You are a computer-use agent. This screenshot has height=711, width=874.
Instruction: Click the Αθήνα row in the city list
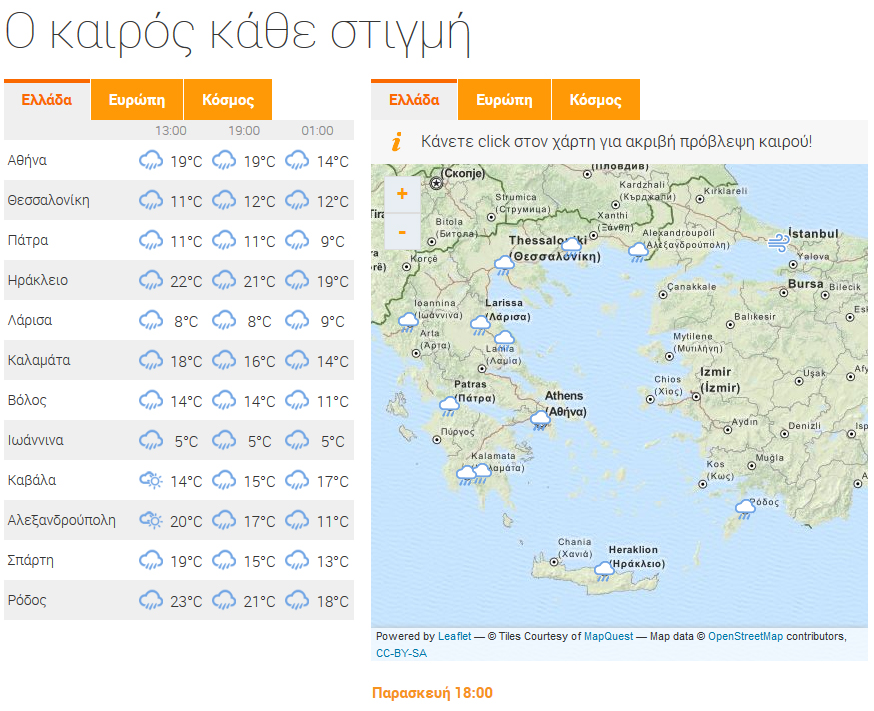click(x=28, y=160)
